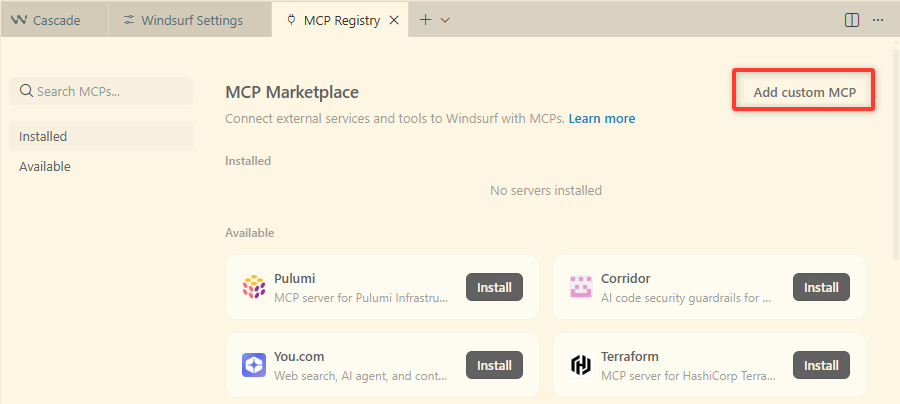Select Installed in the sidebar
This screenshot has height=404, width=900.
click(101, 137)
